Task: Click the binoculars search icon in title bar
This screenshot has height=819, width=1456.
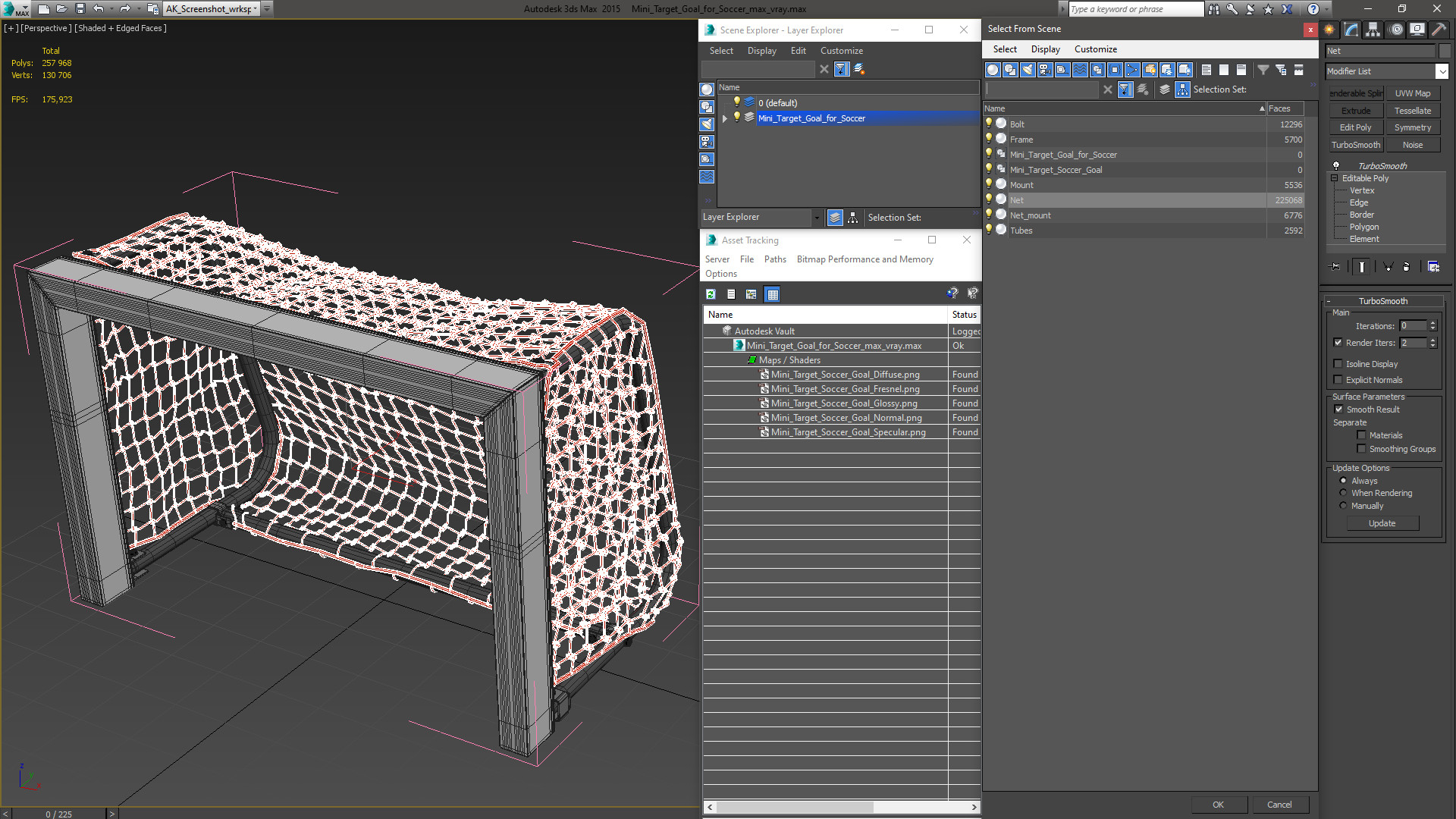Action: [1214, 9]
